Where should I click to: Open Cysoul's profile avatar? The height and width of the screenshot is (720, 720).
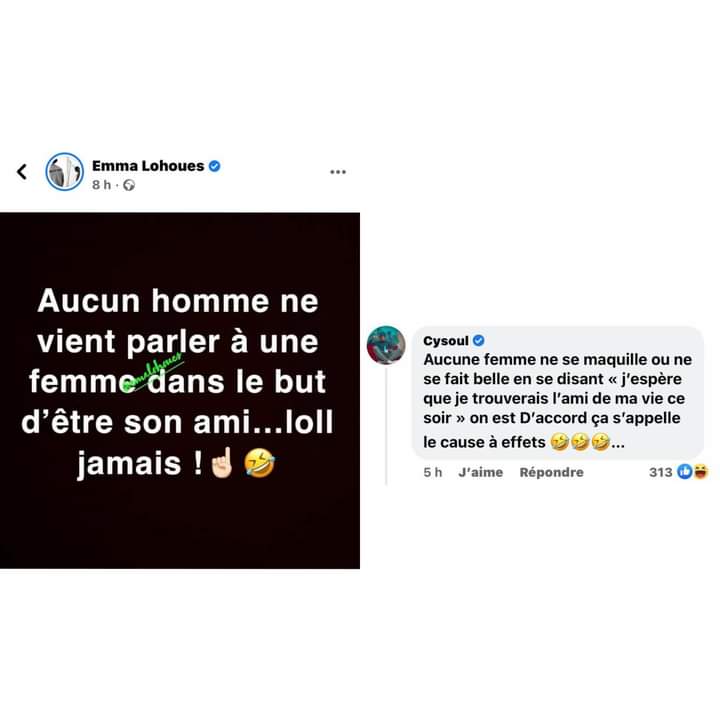click(x=386, y=345)
